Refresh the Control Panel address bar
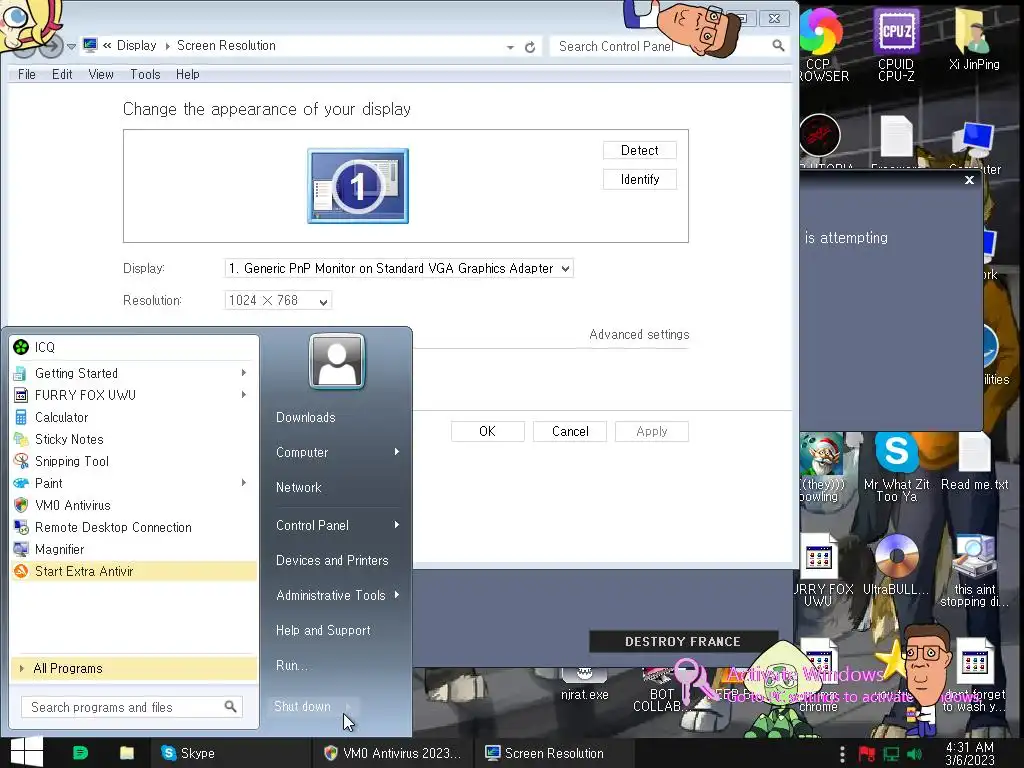Screen dimensions: 1024x768 (530, 47)
